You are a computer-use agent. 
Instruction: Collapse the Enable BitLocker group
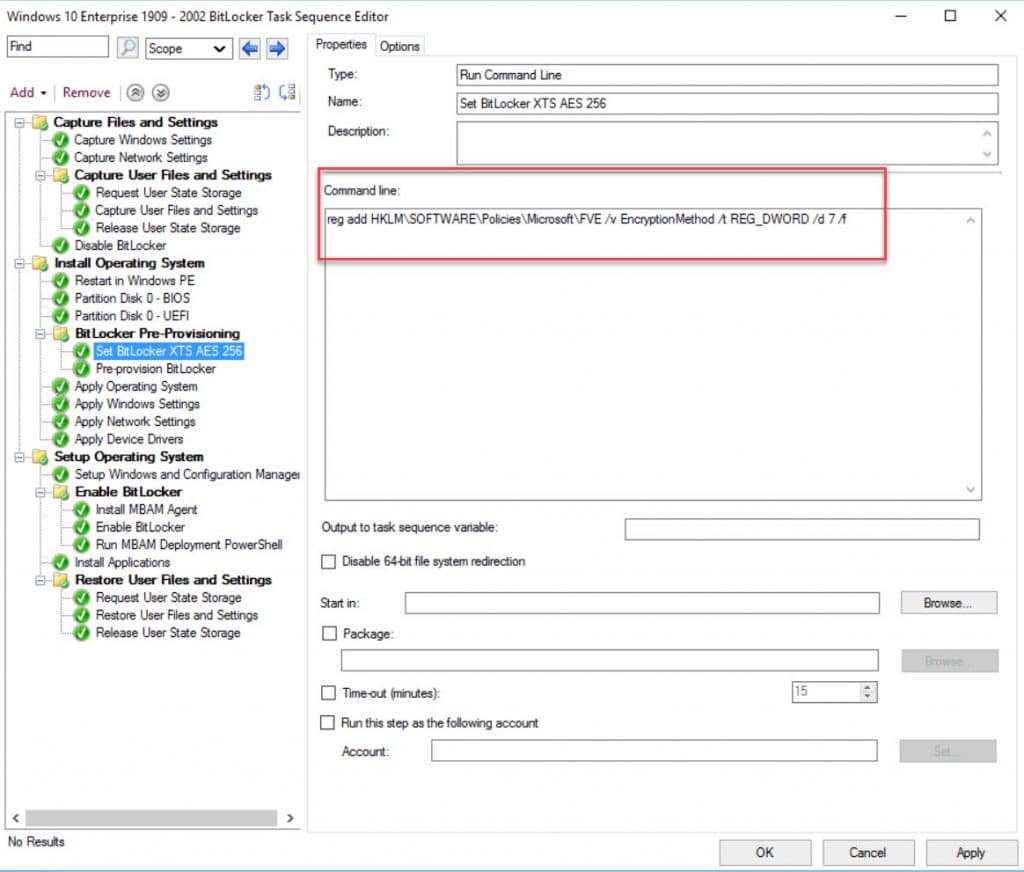(40, 493)
